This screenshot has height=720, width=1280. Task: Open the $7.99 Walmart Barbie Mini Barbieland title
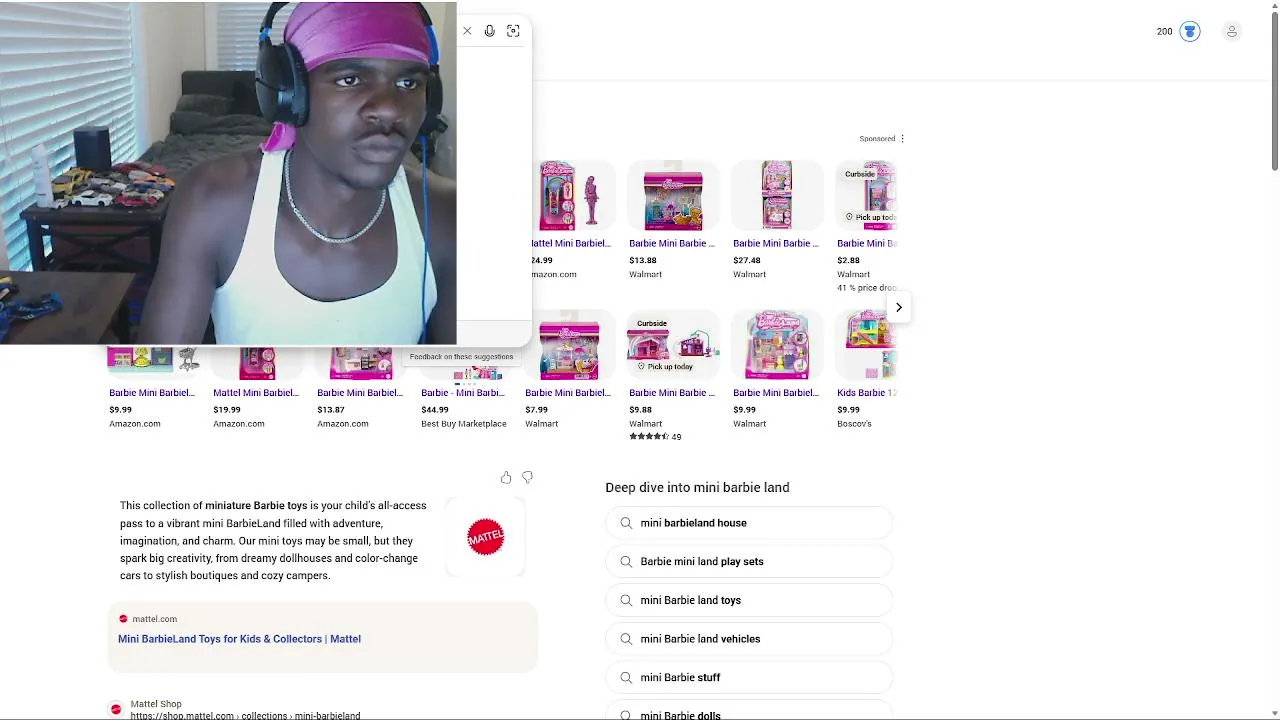point(568,393)
